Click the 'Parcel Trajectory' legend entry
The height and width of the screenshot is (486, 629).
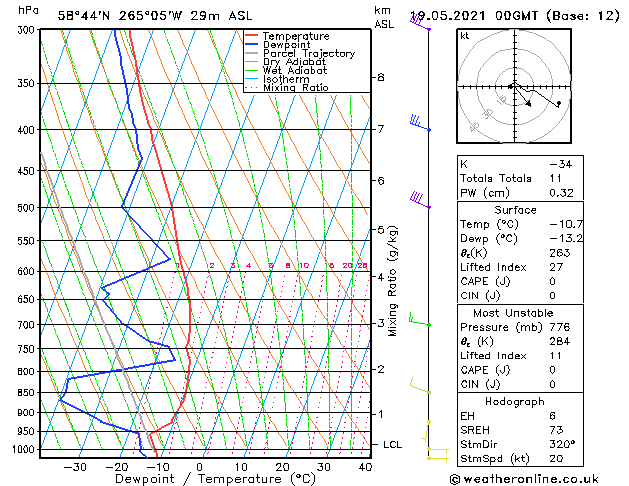(x=309, y=53)
